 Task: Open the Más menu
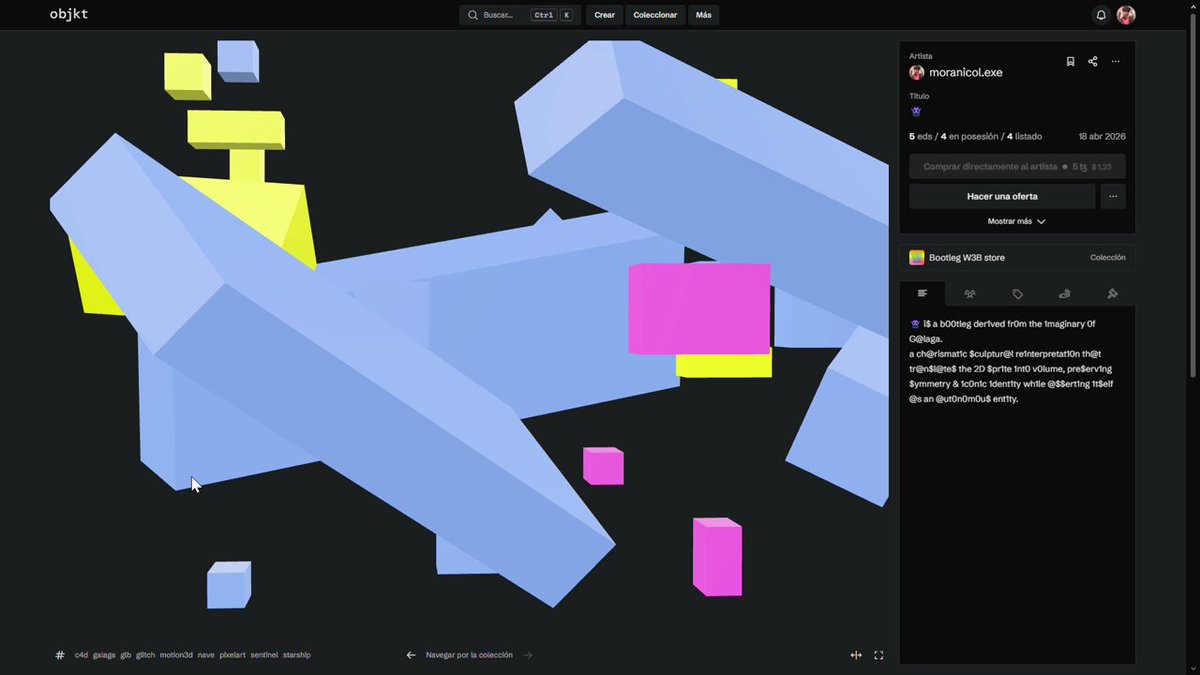[704, 15]
